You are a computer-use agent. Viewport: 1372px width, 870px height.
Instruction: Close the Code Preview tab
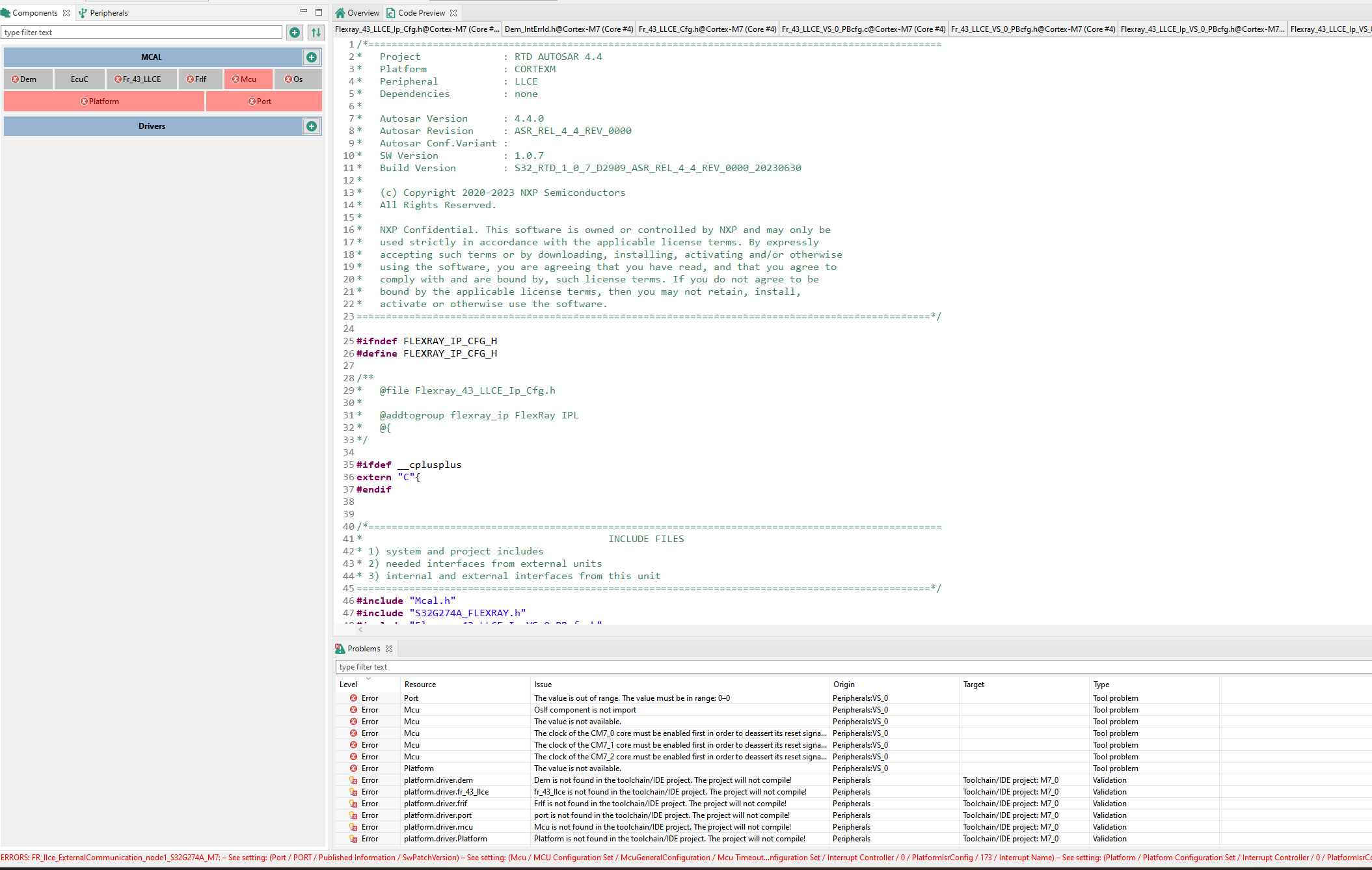click(453, 13)
